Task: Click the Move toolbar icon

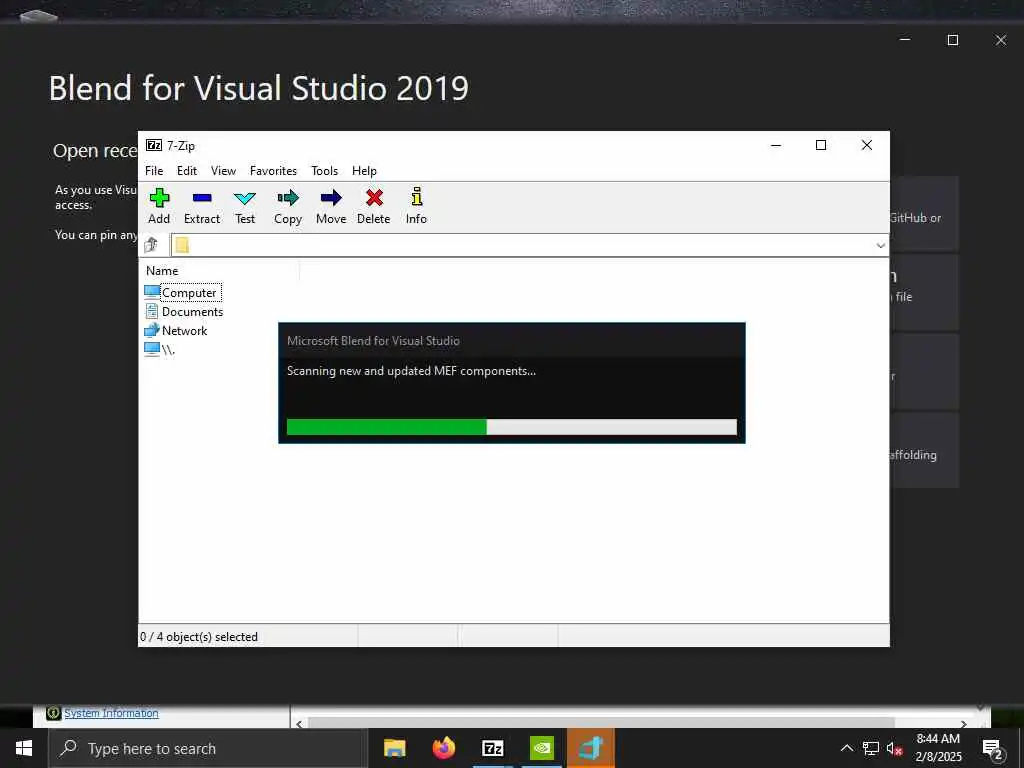Action: click(x=331, y=206)
